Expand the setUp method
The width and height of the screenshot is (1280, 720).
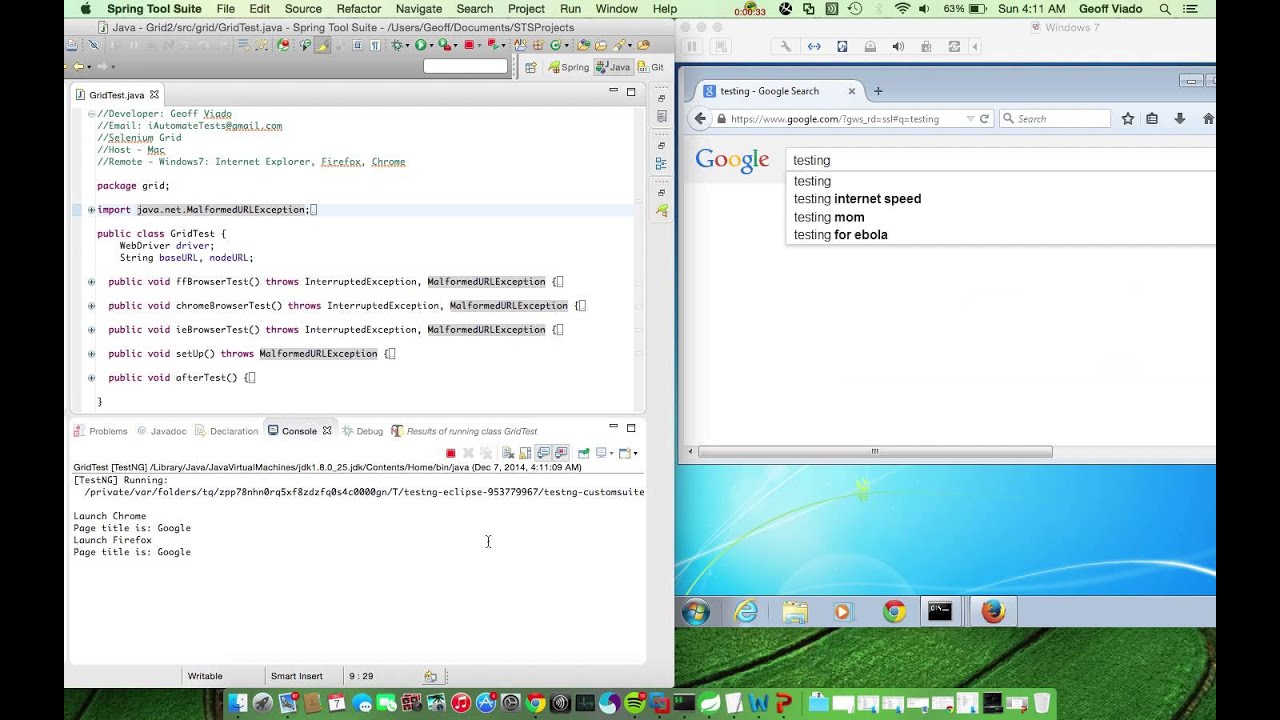[91, 354]
